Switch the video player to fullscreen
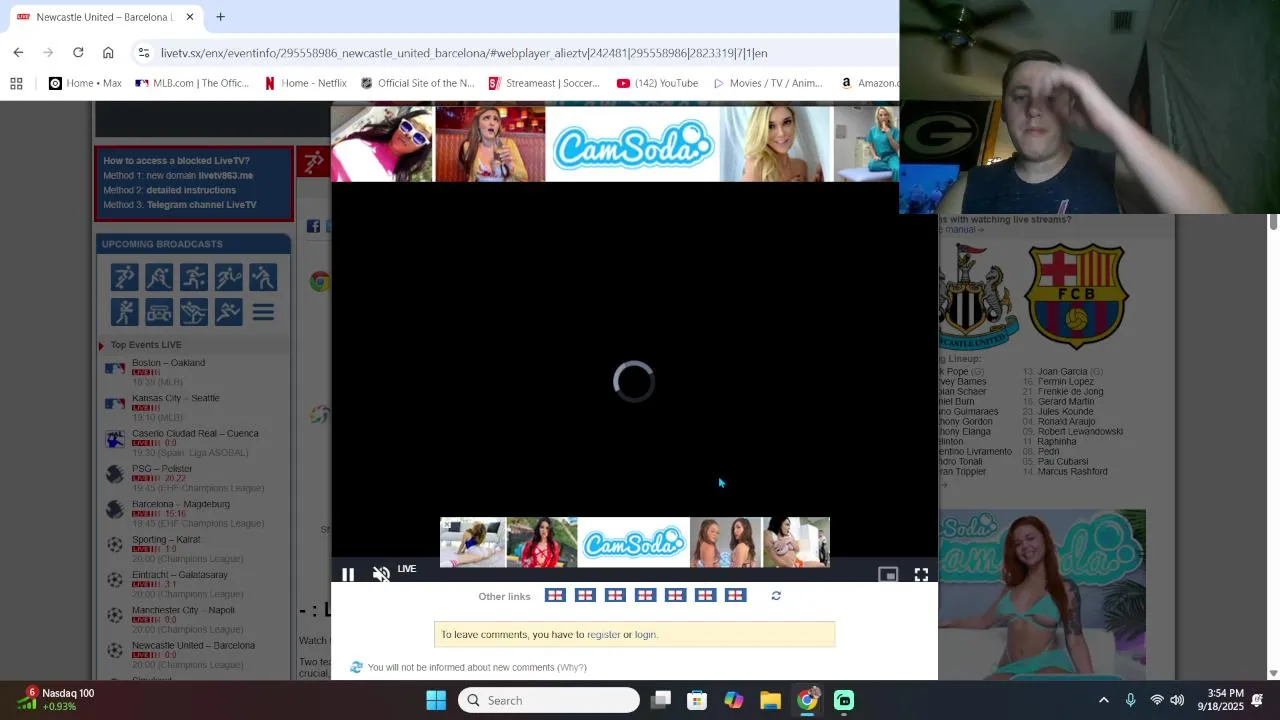This screenshot has height=720, width=1280. tap(921, 574)
